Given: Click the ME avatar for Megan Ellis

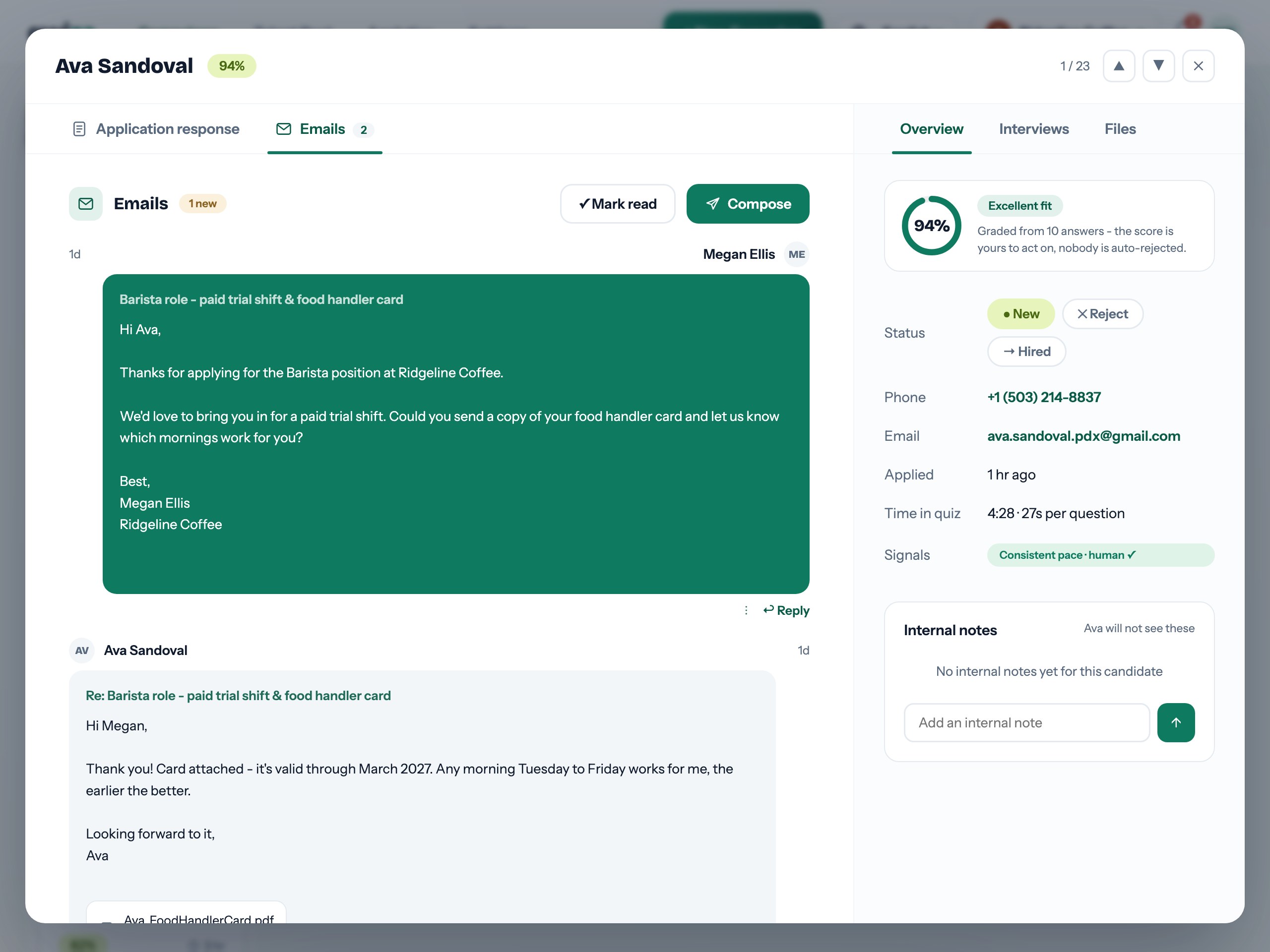Looking at the screenshot, I should tap(796, 254).
